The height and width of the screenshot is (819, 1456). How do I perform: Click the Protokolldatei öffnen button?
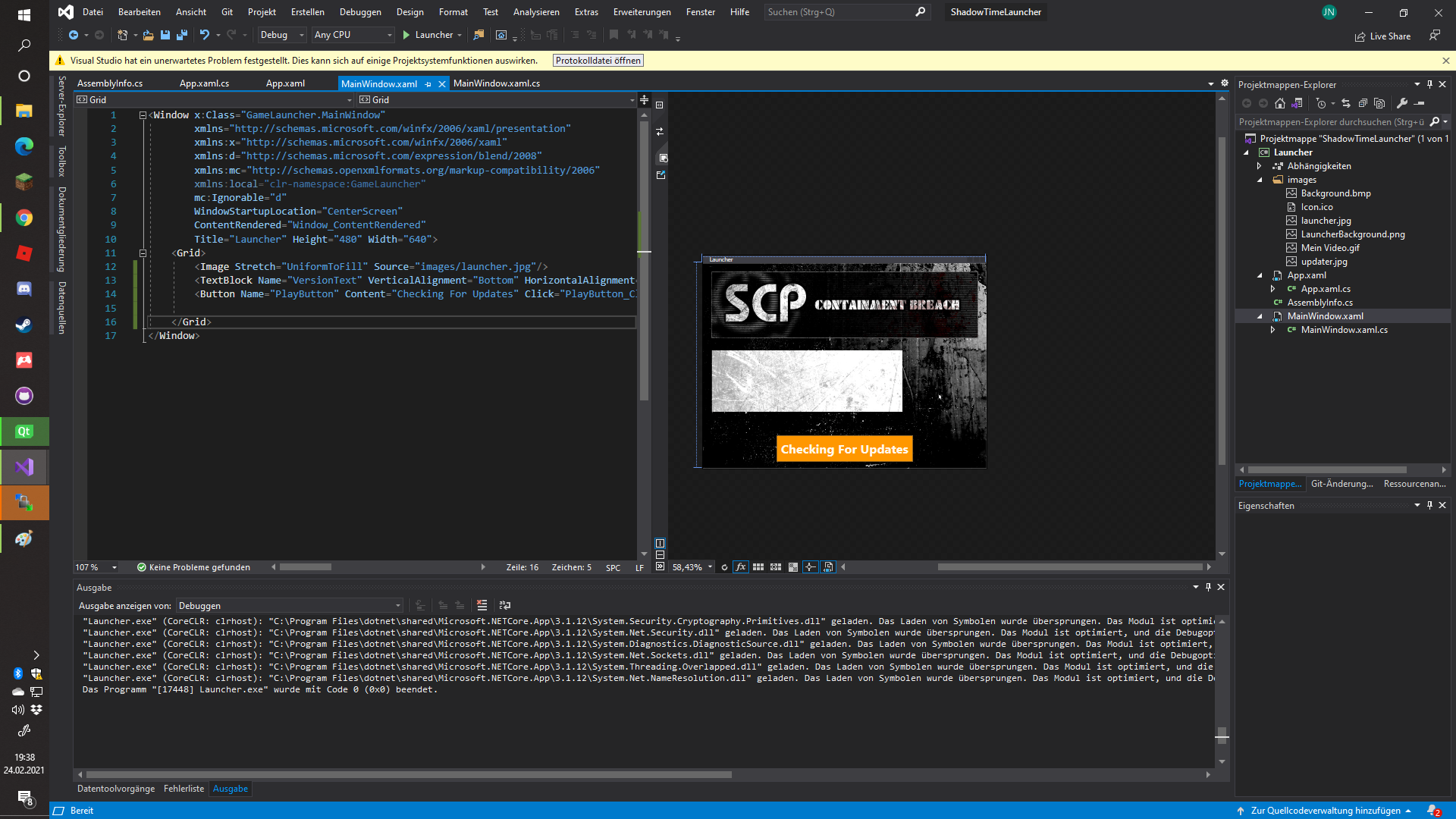coord(598,60)
